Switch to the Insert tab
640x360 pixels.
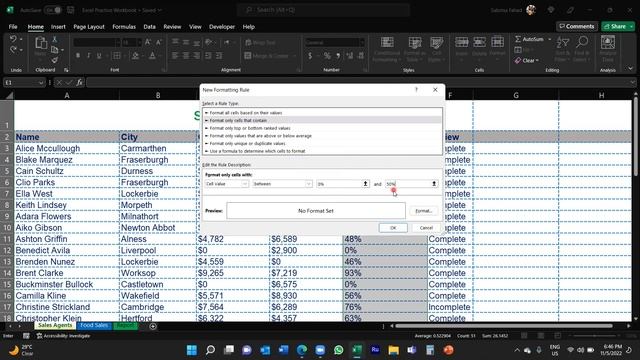58,27
